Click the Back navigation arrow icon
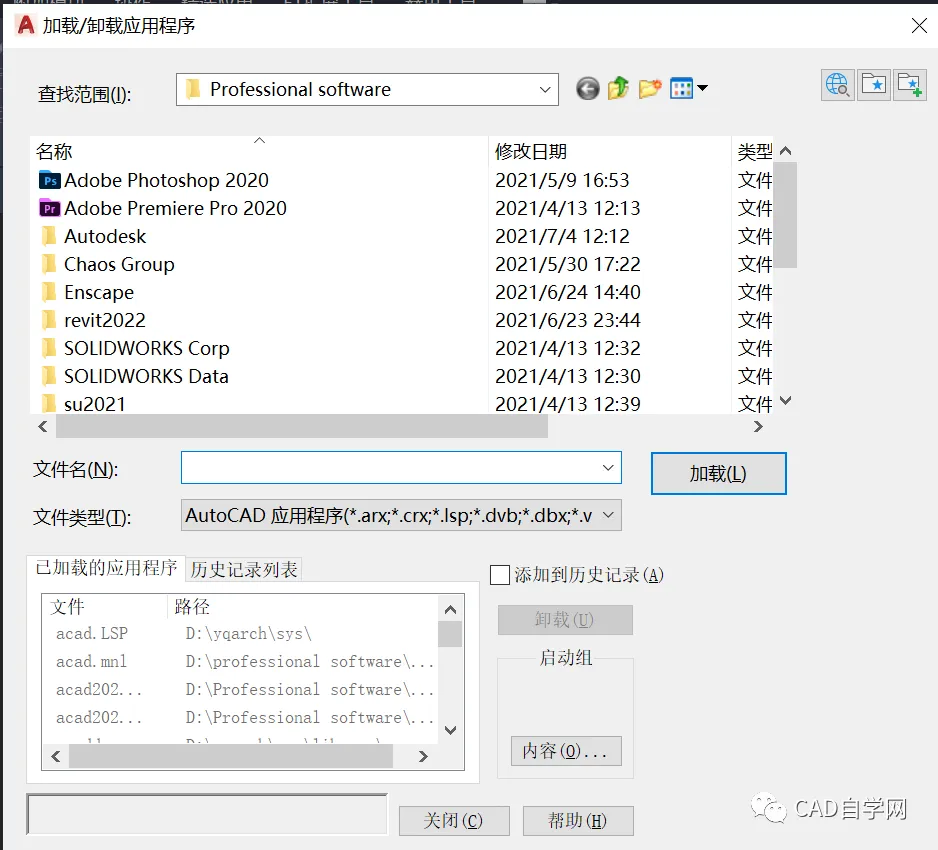 (x=587, y=89)
